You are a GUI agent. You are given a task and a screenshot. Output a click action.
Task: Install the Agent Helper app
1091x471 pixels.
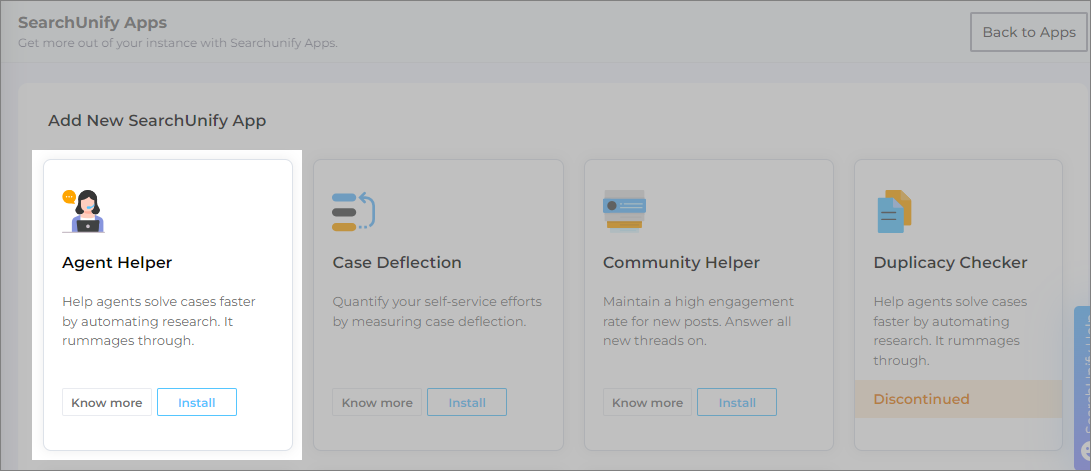pos(197,402)
